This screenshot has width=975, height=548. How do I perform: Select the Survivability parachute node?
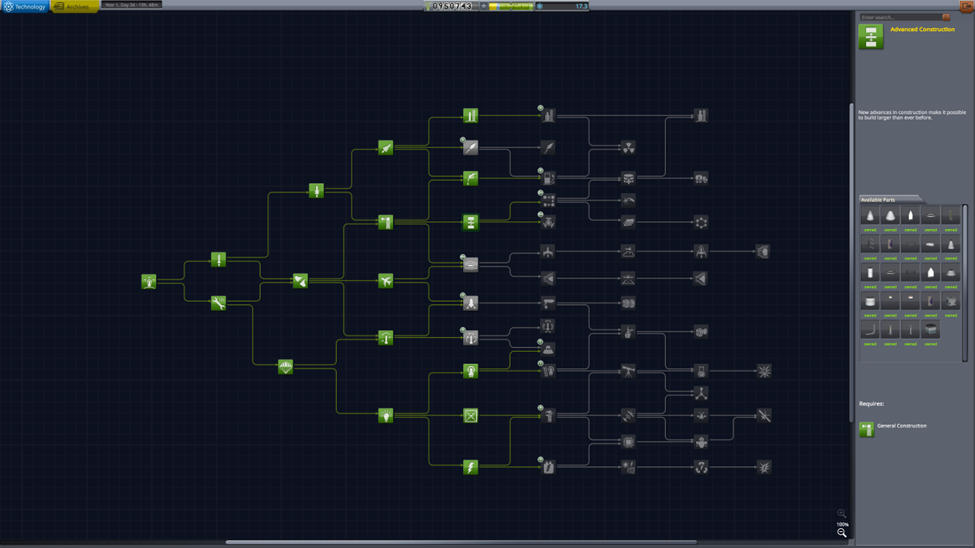click(x=285, y=366)
